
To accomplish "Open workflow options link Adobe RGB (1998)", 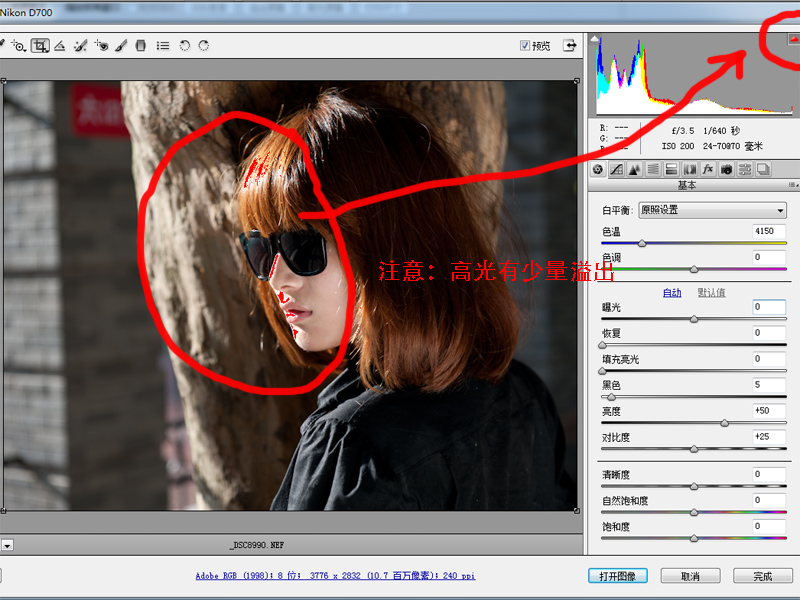I will [334, 576].
